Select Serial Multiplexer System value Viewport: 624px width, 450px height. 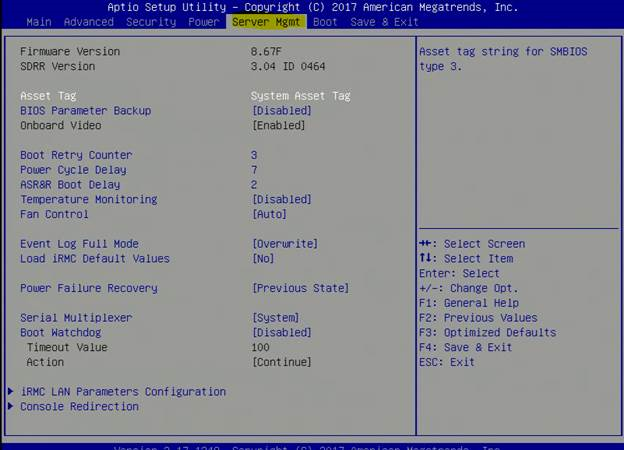[x=277, y=318]
